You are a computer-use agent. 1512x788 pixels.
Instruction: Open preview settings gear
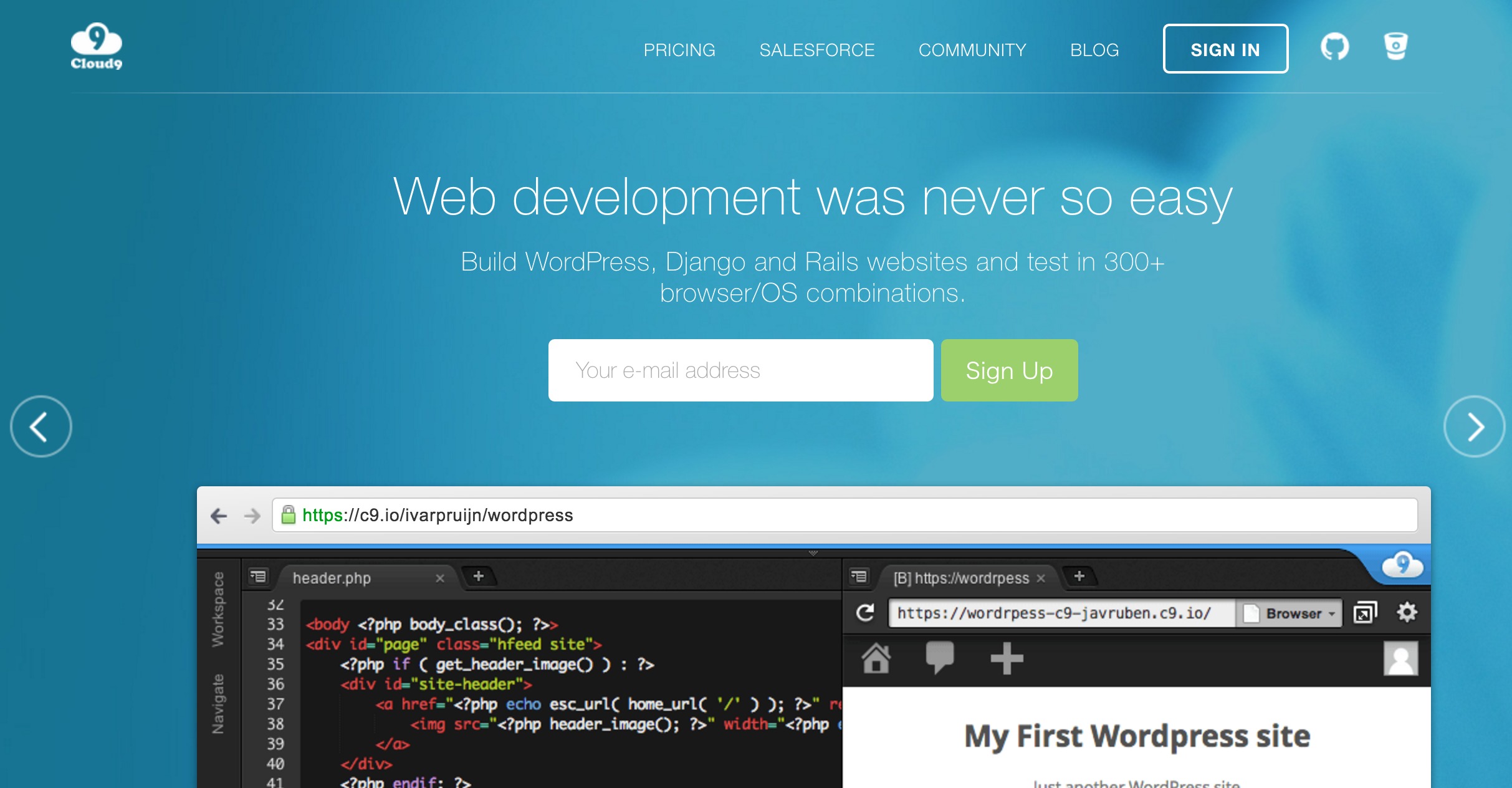(x=1407, y=612)
